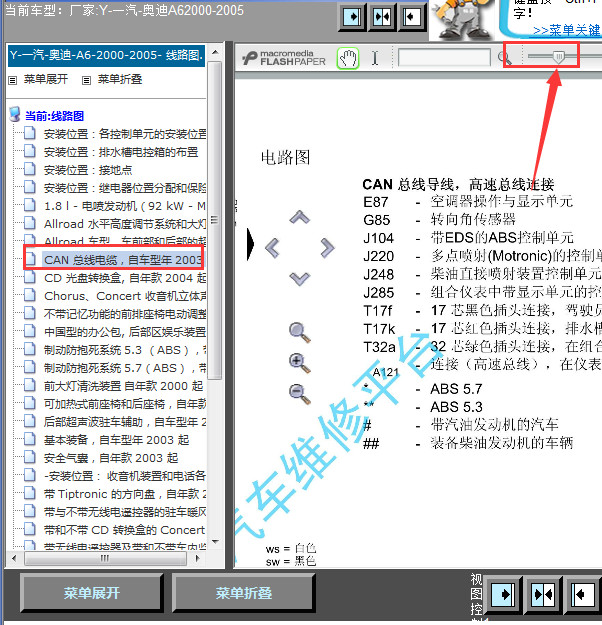The height and width of the screenshot is (625, 602).
Task: Select the 当前:线路图 root node
Action: (54, 116)
